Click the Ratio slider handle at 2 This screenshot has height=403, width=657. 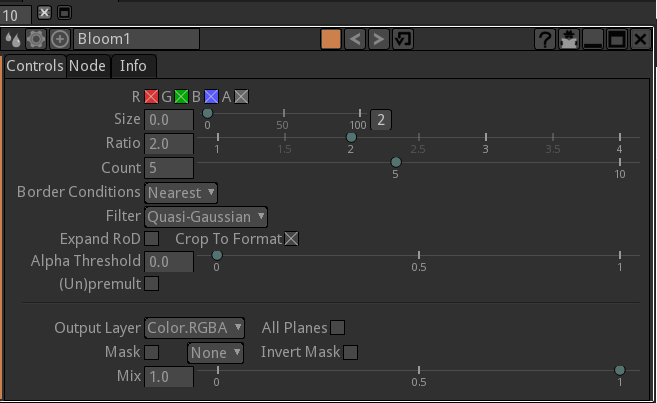click(x=351, y=137)
